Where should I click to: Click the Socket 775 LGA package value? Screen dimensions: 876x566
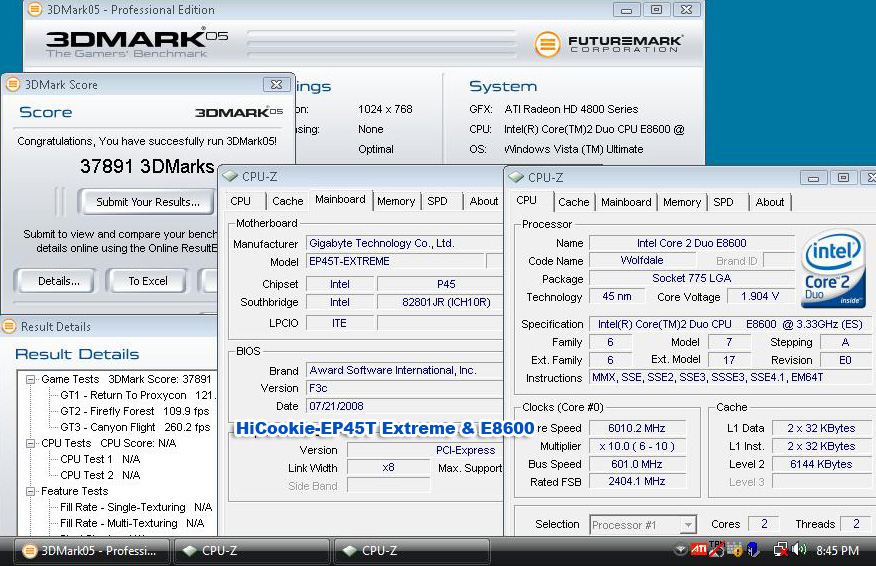point(692,278)
